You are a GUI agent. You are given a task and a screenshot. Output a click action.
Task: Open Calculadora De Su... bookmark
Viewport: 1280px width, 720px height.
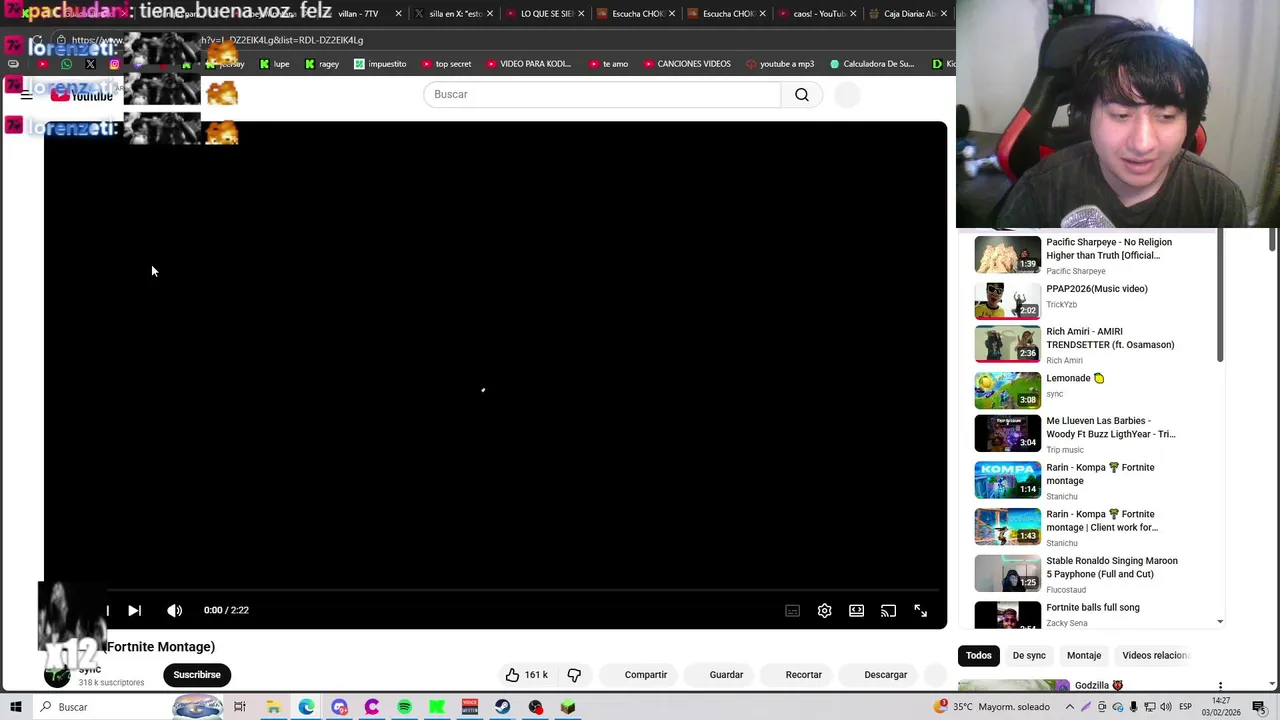872,64
